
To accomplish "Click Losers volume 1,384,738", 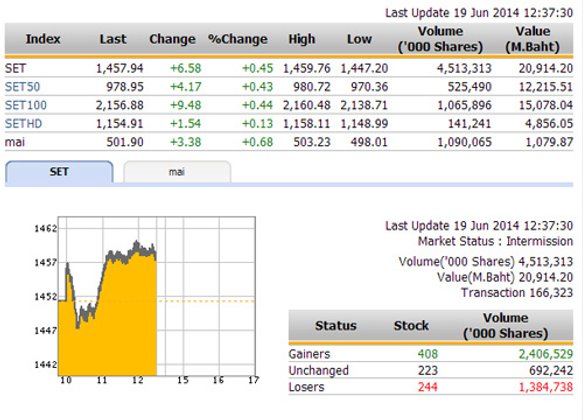I will [546, 387].
